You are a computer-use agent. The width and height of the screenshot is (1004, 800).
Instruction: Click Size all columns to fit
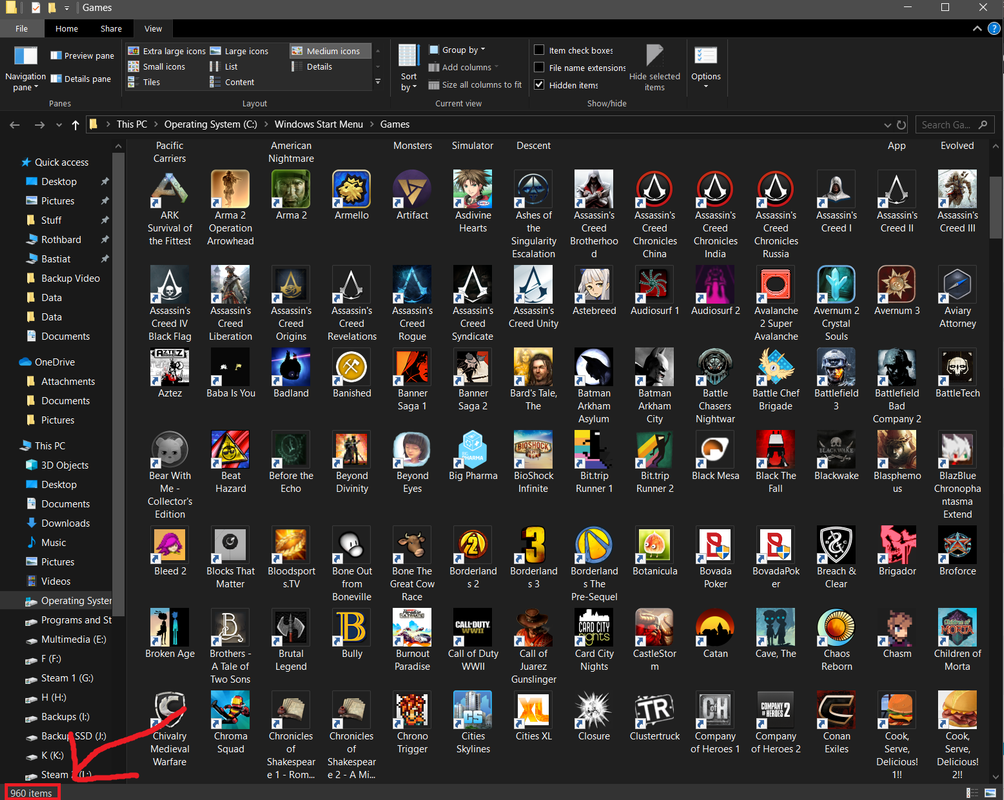475,85
